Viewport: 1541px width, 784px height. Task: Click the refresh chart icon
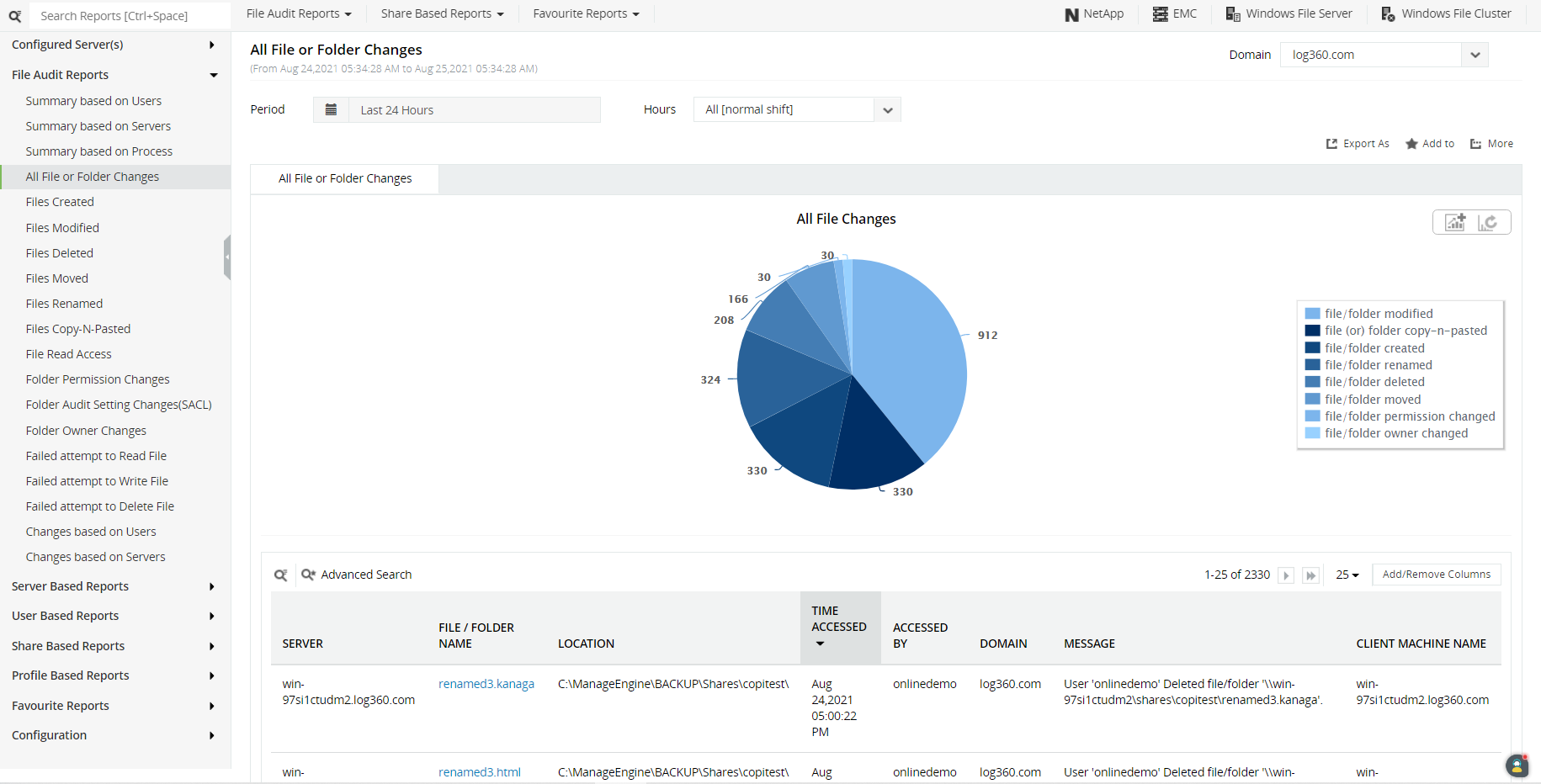click(1488, 222)
